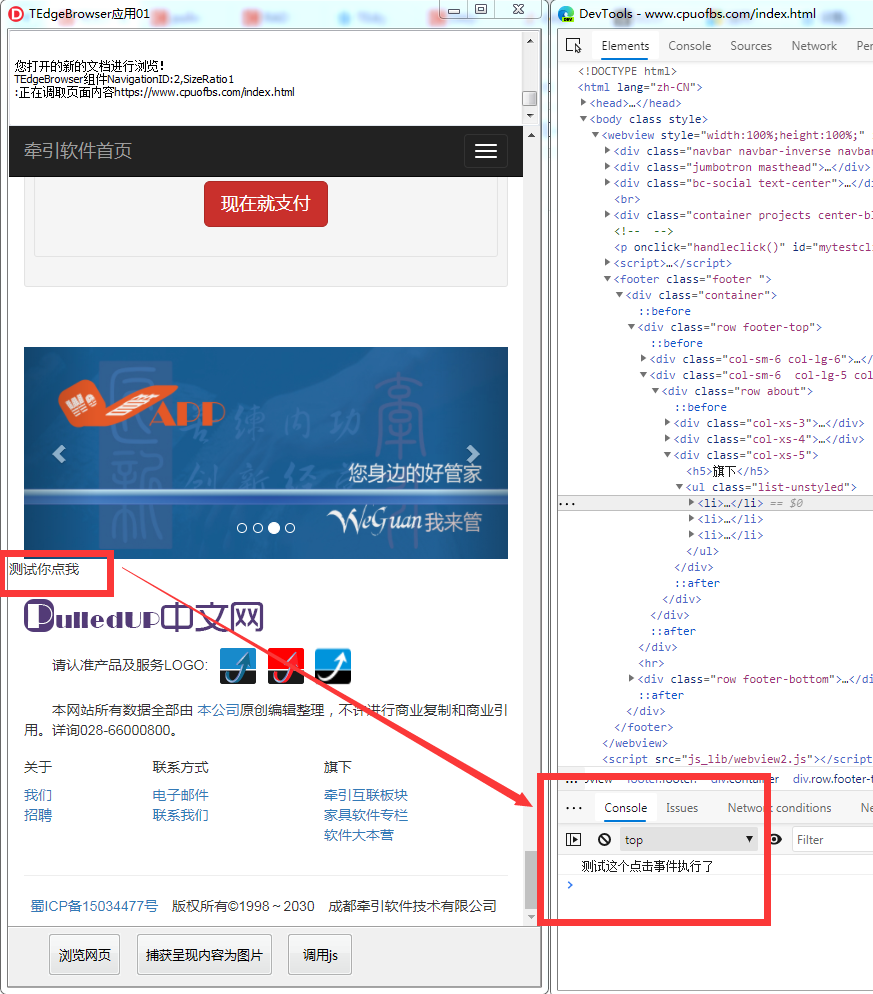Open the Sources tab
Viewport: 873px width, 994px height.
[751, 46]
